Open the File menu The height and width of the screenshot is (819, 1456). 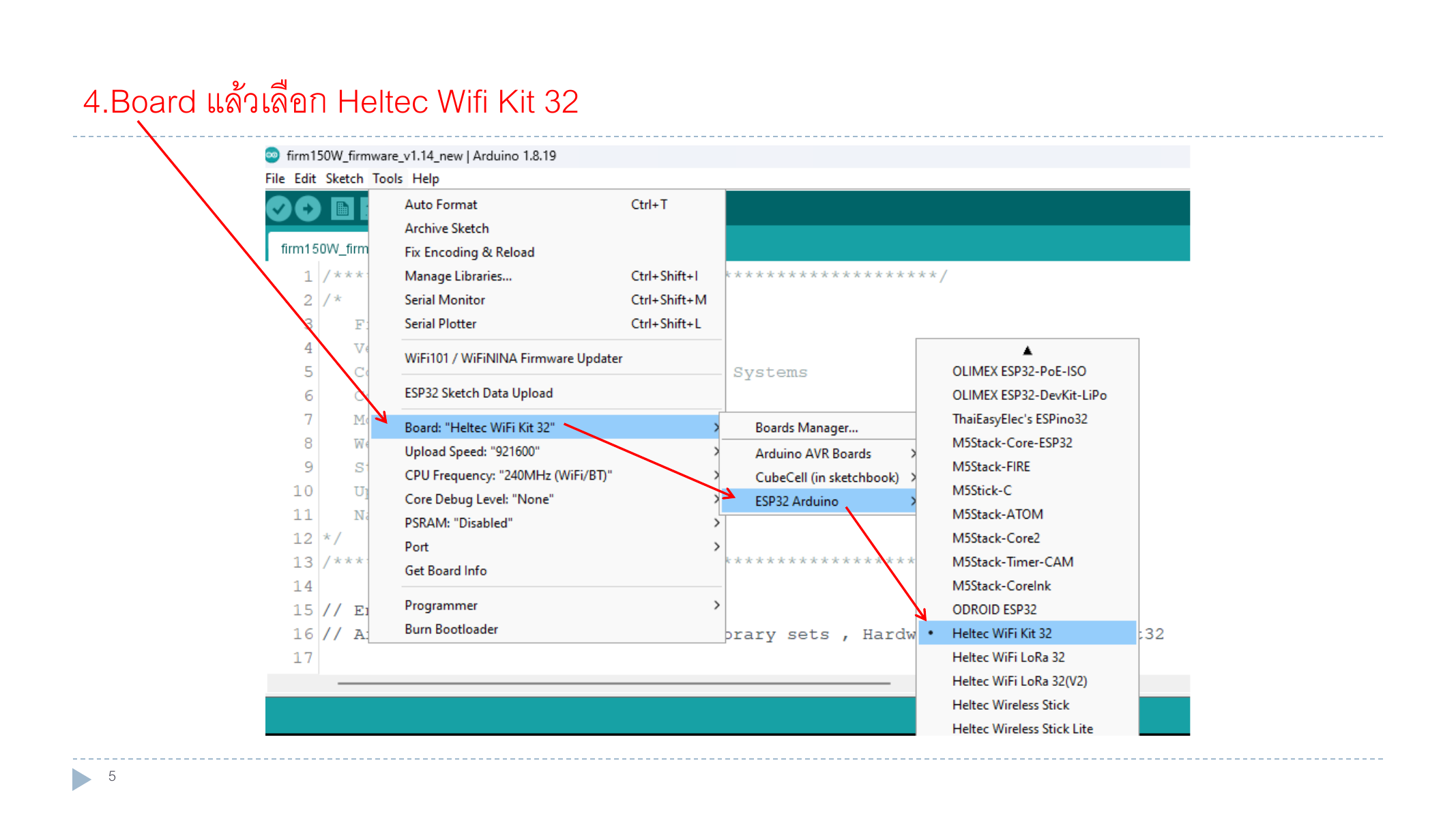point(275,179)
